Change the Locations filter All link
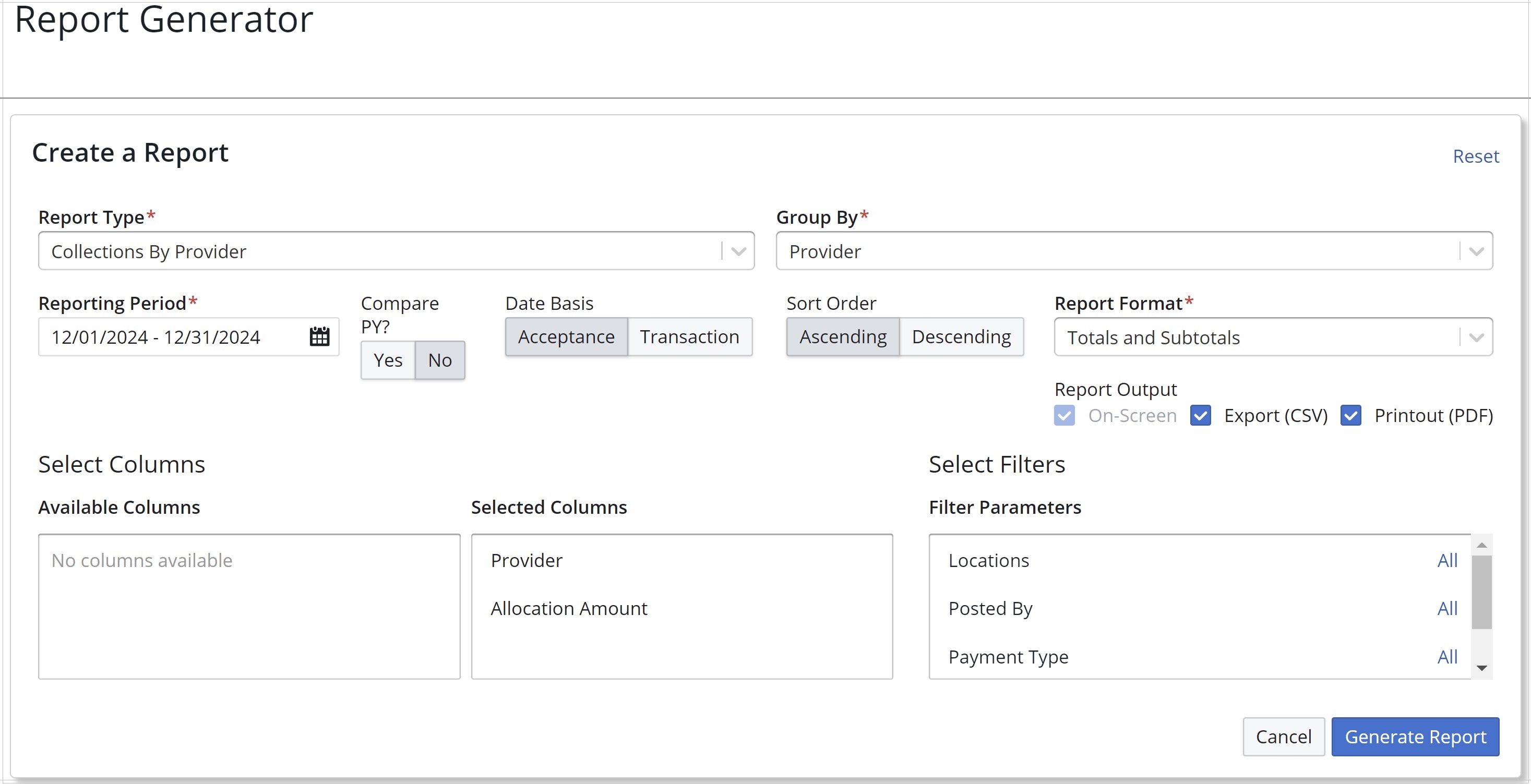Screen dimensions: 1531x784 click(x=1447, y=560)
